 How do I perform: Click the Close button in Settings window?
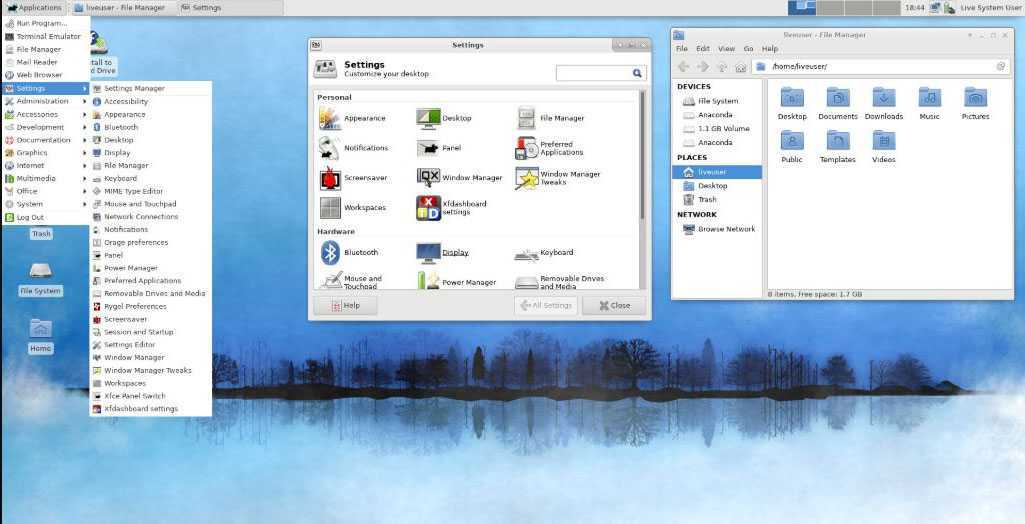pyautogui.click(x=614, y=305)
